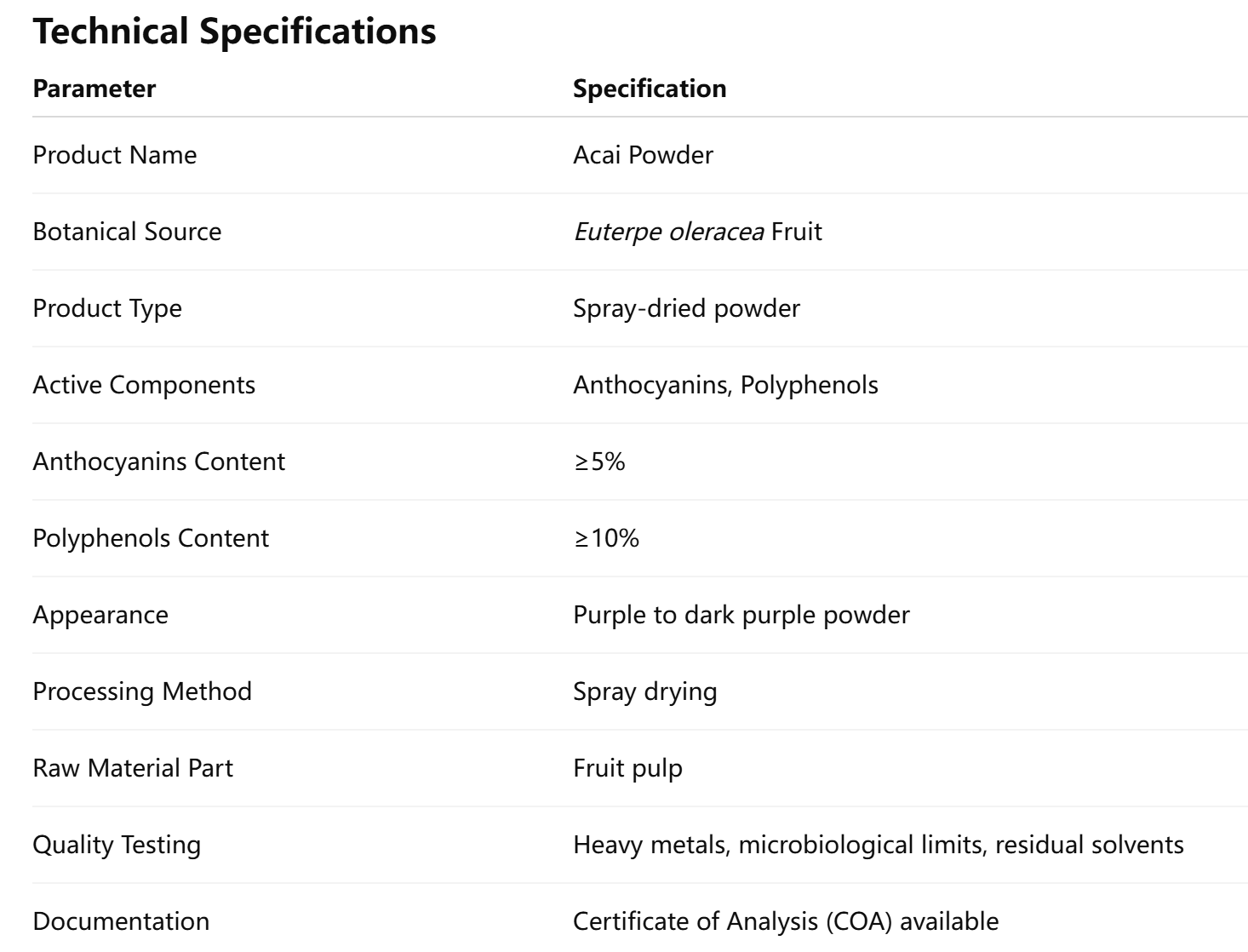Click the Parameter column header

(x=94, y=89)
